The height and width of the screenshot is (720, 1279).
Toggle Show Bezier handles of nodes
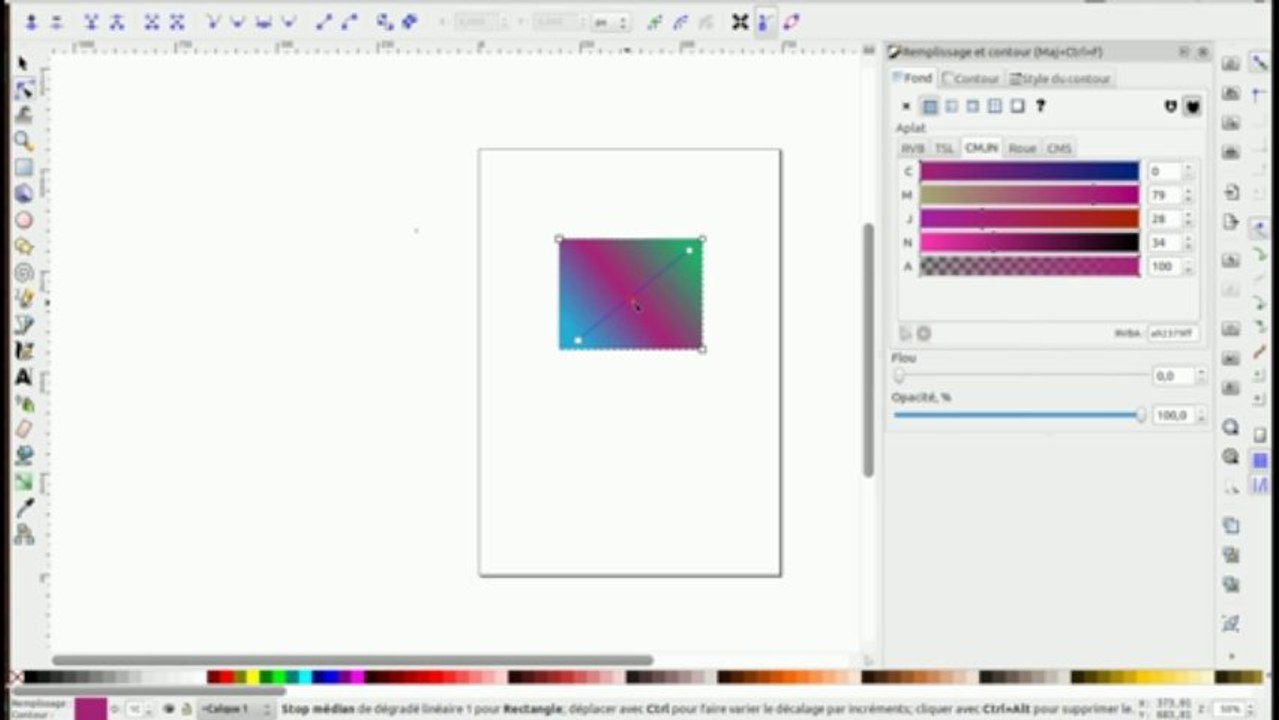765,21
